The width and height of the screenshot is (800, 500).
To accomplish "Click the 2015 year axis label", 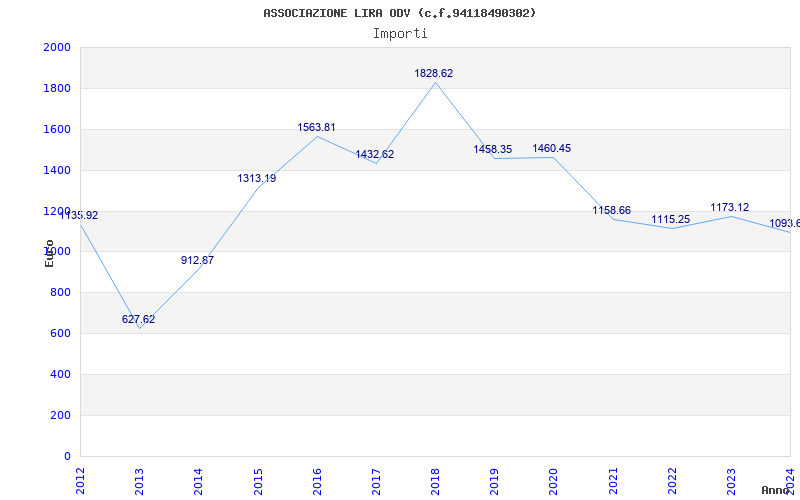I will pos(258,481).
